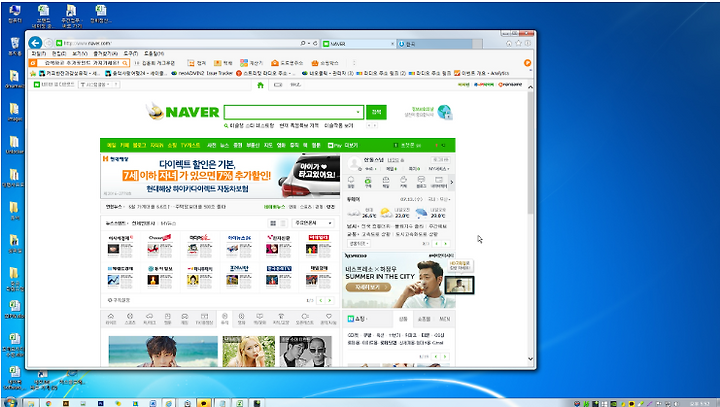Switch to the NAVER browser tab
720x407 pixels.
[x=358, y=44]
